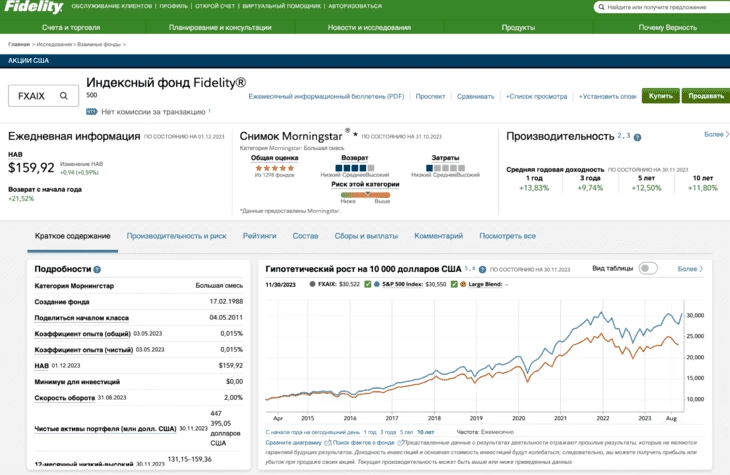Screen dimensions: 730x475
Task: Click Профиль in the top bar
Action: pos(173,6)
